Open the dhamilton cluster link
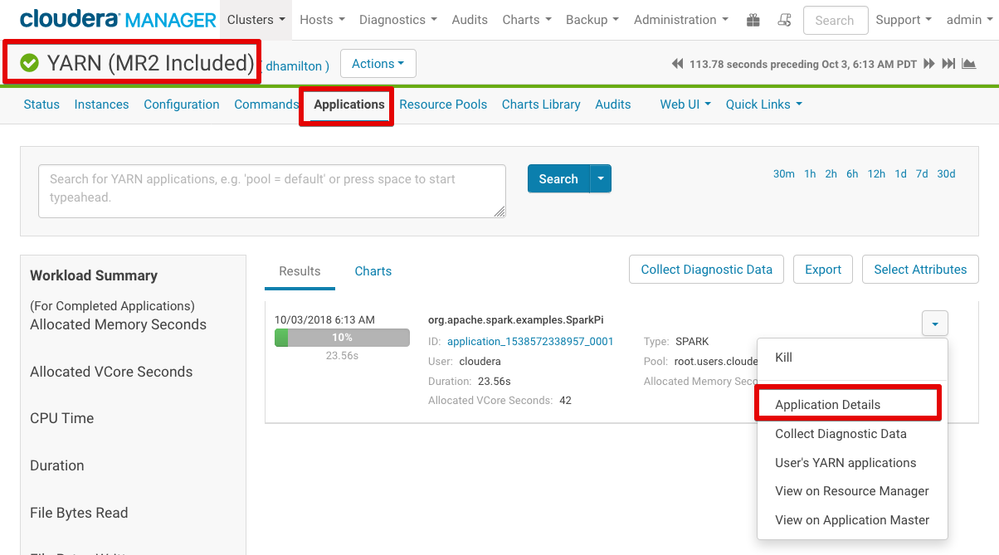 pyautogui.click(x=294, y=66)
